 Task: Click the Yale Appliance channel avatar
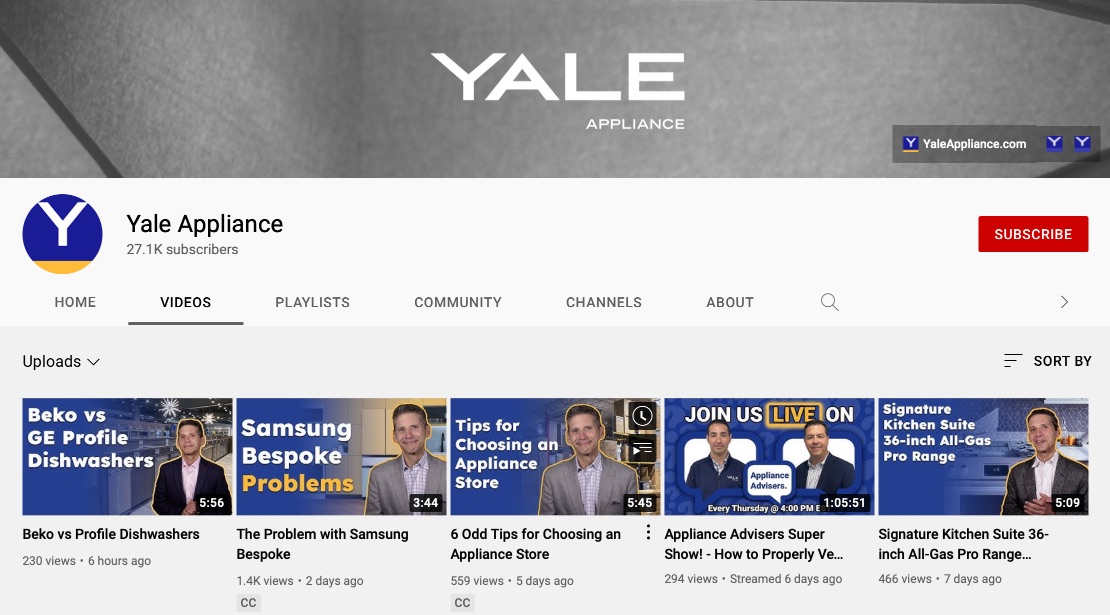click(x=62, y=234)
